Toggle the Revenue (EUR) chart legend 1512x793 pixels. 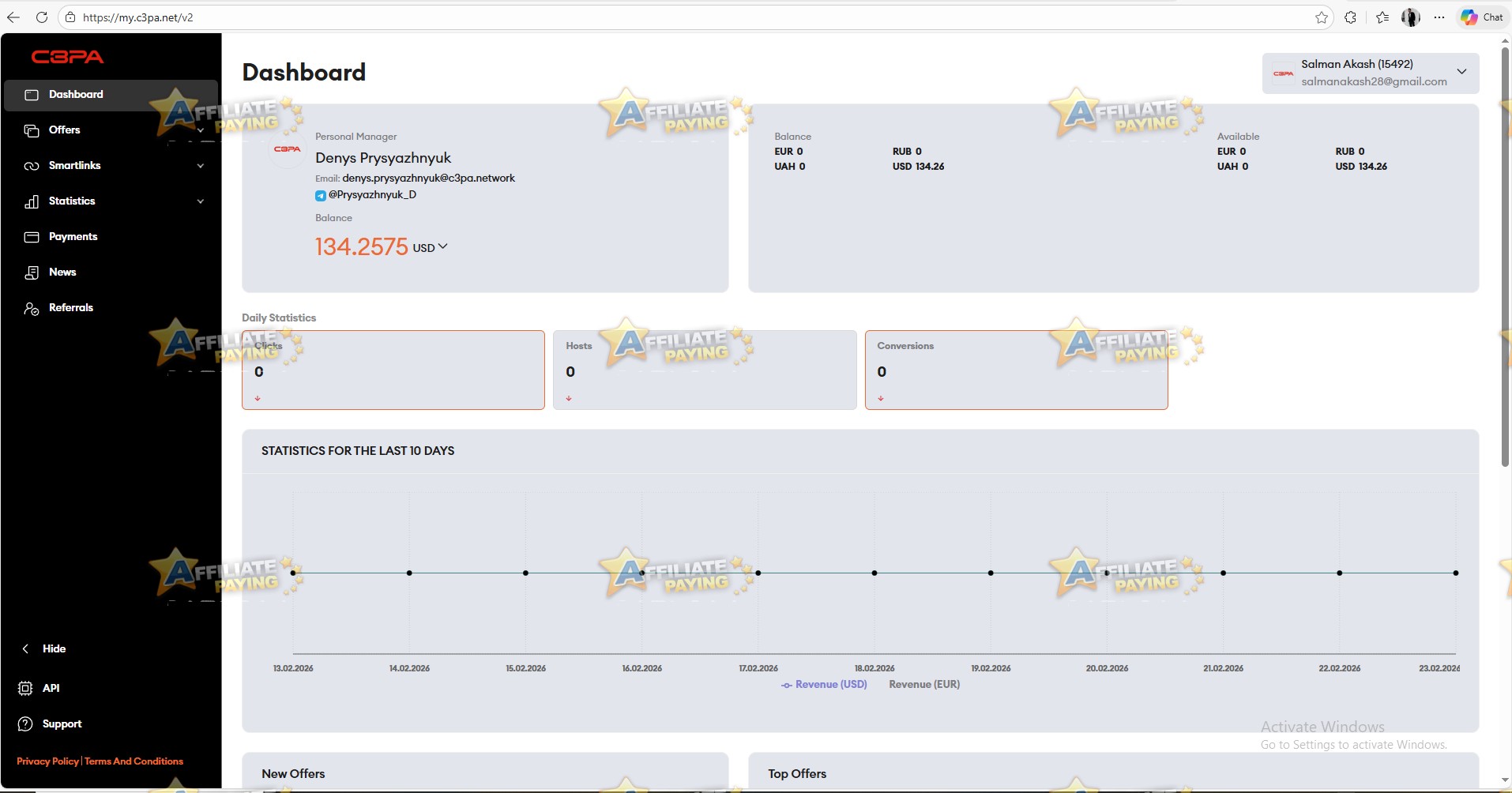point(924,685)
